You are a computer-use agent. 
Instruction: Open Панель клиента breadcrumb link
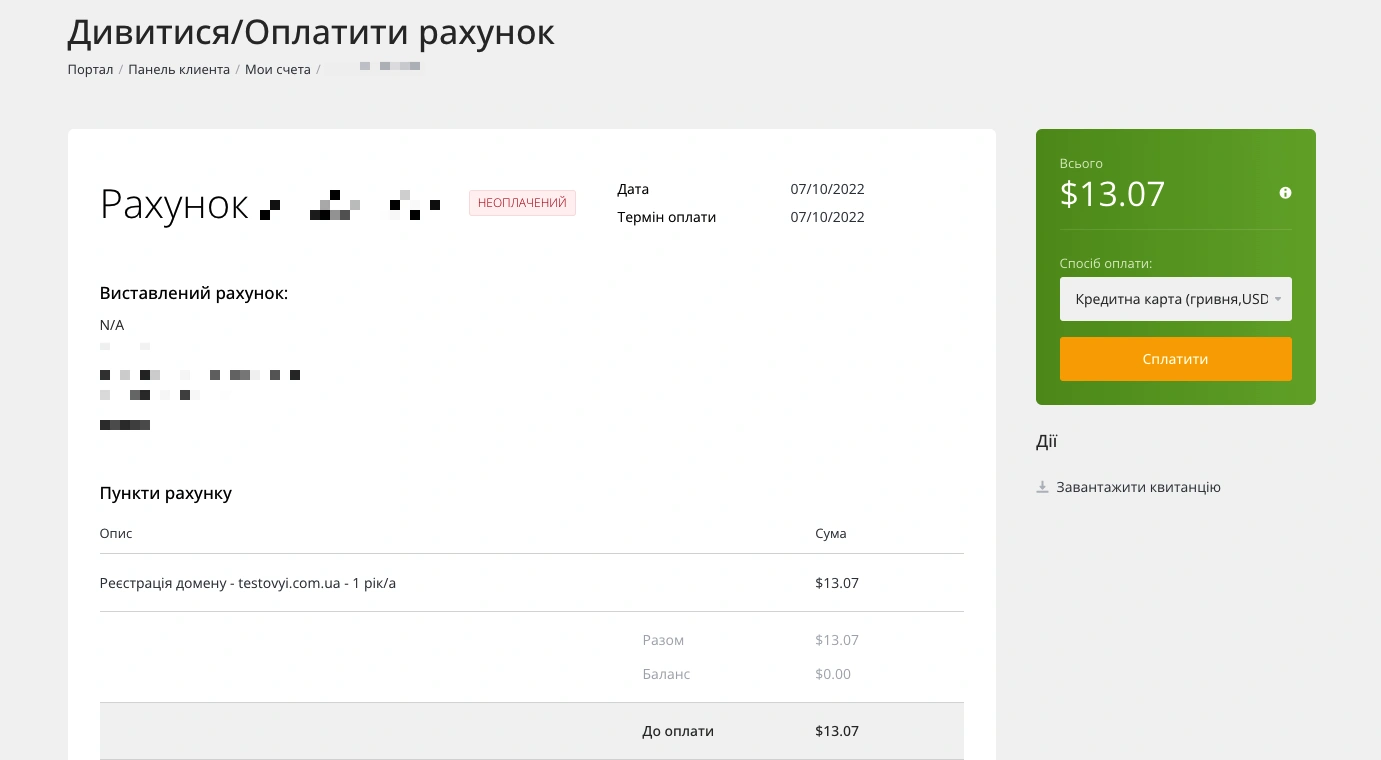click(x=179, y=70)
